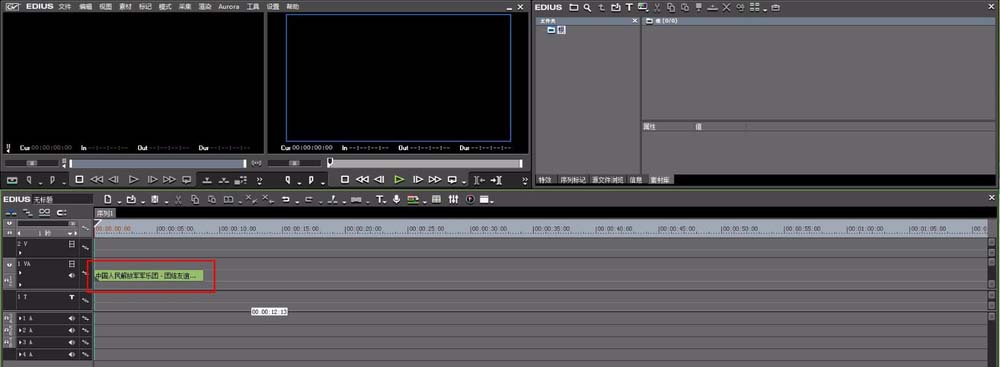The height and width of the screenshot is (367, 1000).
Task: Open the 素材 menu
Action: tap(126, 6)
